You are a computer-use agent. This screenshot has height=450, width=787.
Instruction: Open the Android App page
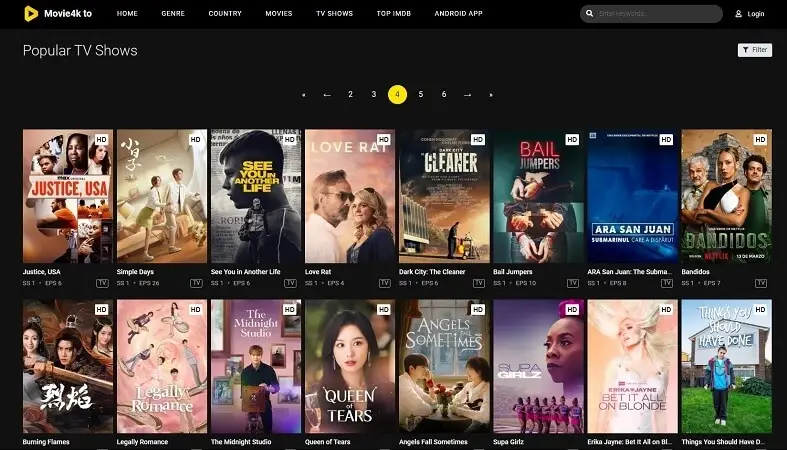point(458,14)
